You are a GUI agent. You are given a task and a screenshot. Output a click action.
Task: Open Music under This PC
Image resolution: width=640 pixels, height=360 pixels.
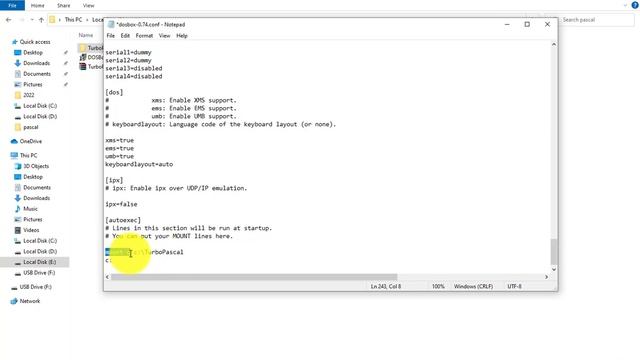30,209
